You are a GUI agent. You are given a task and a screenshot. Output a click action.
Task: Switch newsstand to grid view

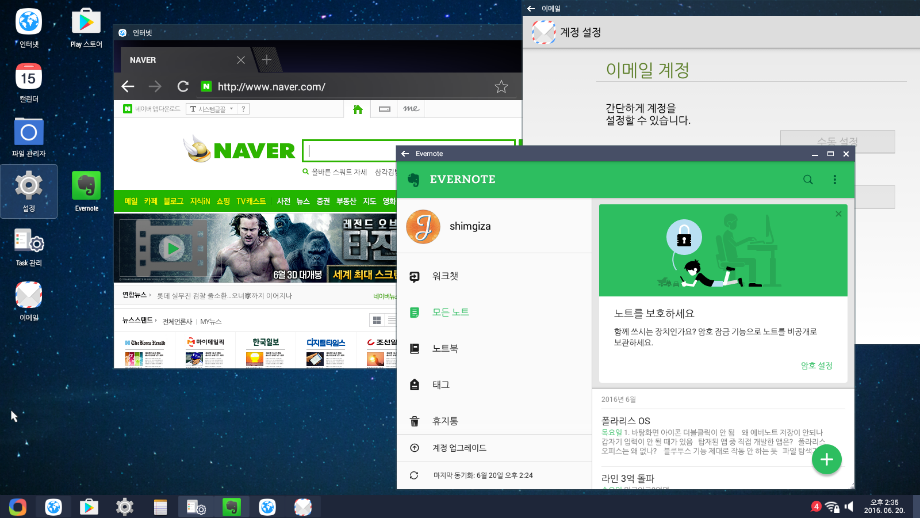click(377, 320)
